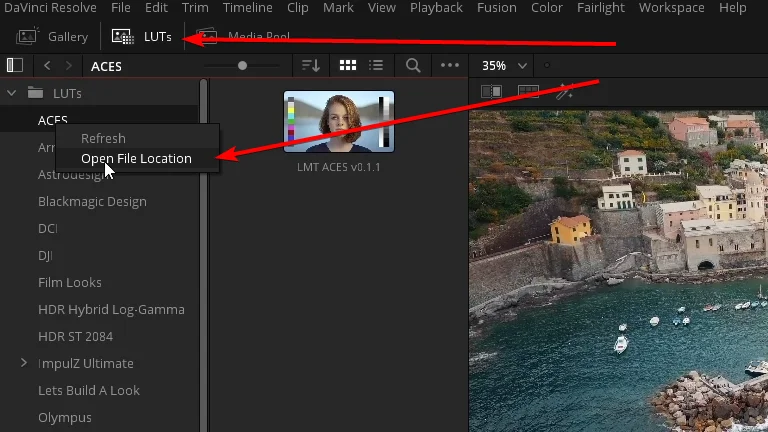This screenshot has width=768, height=432.
Task: Open the Fusion menu
Action: 497,8
